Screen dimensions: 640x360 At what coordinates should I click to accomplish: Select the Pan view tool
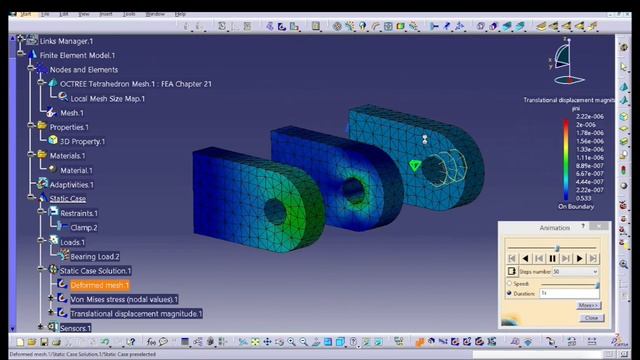click(x=267, y=342)
